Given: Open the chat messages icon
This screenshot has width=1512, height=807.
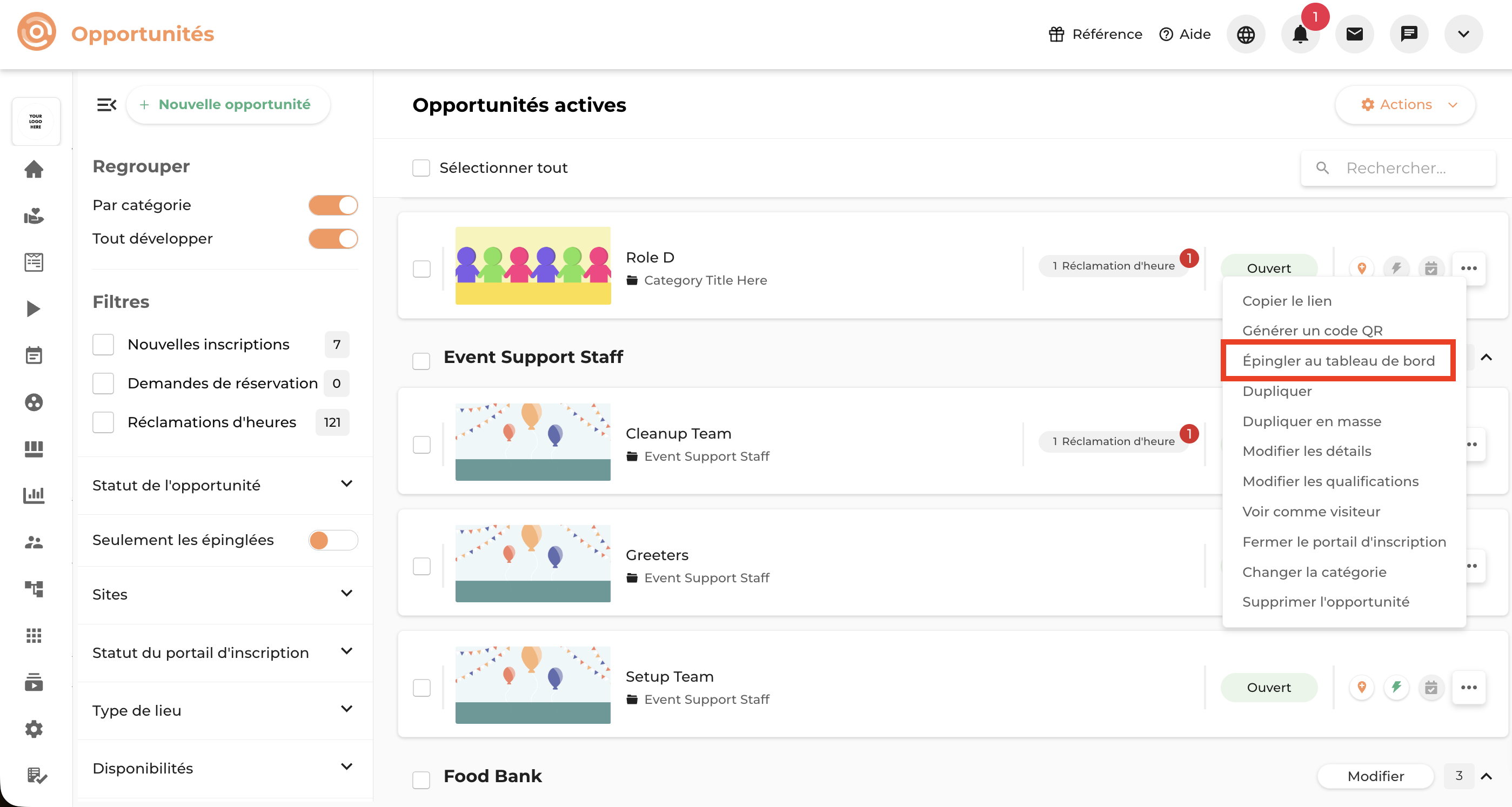Looking at the screenshot, I should click(1409, 34).
